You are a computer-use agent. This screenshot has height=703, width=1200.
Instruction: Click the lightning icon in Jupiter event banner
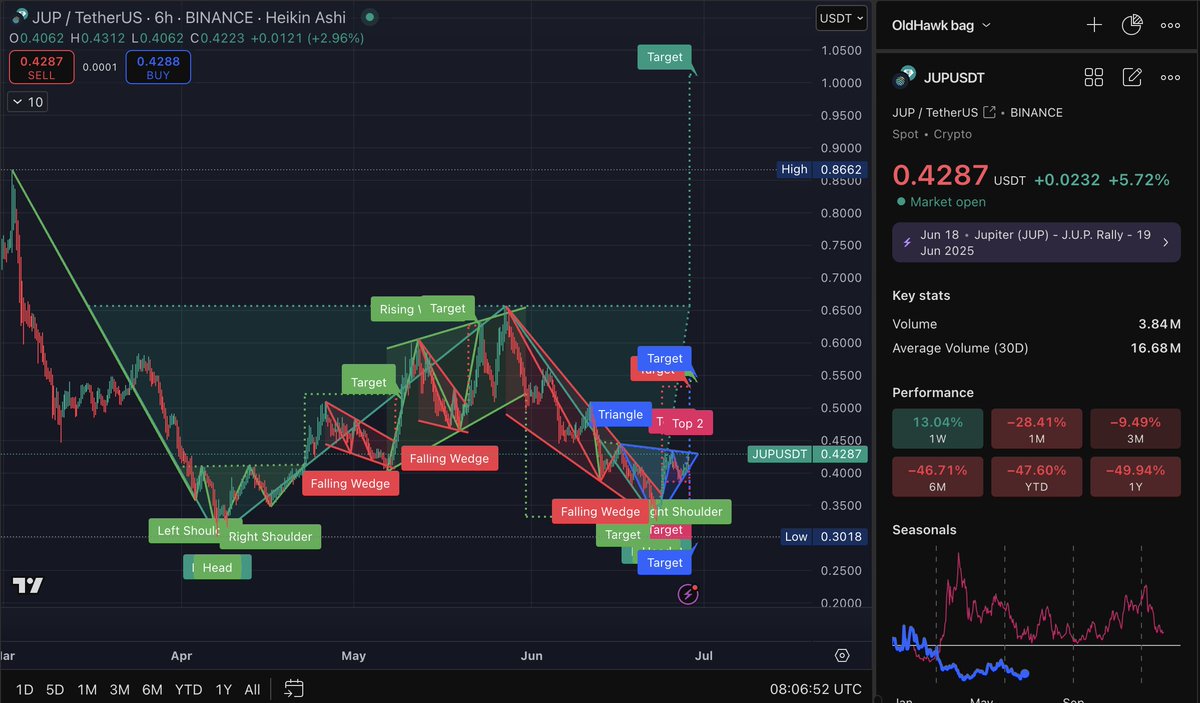pyautogui.click(x=908, y=242)
